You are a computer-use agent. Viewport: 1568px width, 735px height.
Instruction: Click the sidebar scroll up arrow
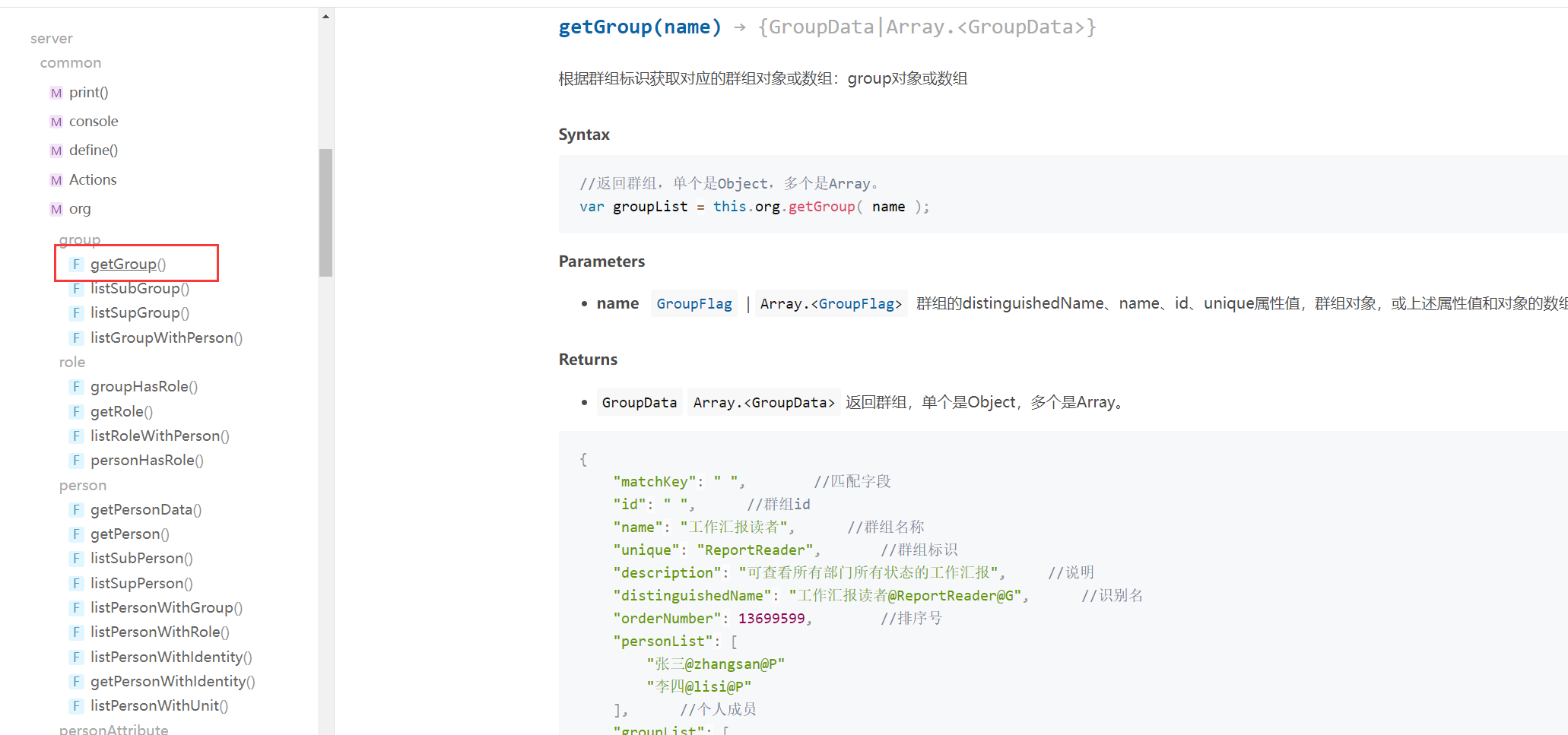tap(325, 16)
